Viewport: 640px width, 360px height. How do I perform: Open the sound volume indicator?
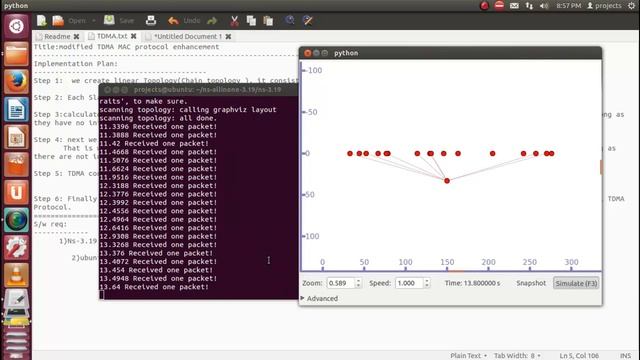[x=544, y=6]
